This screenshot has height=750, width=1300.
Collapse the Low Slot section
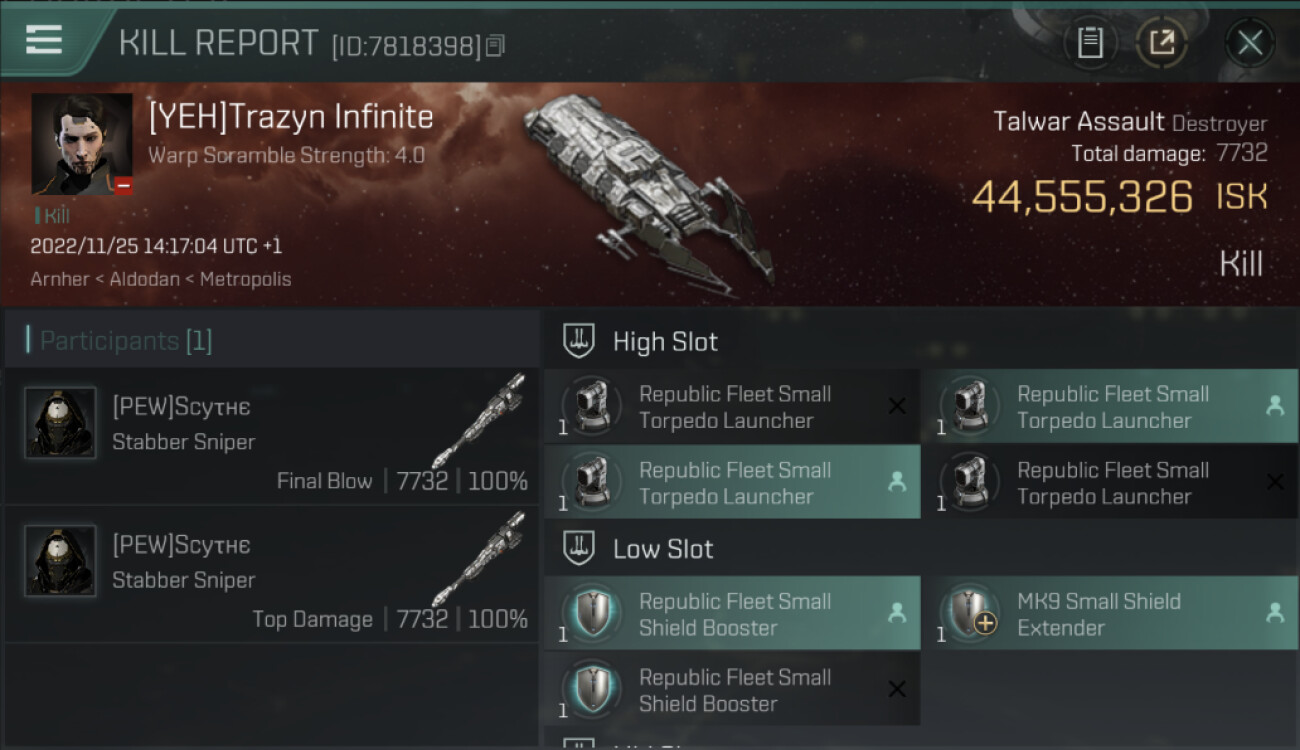(x=662, y=549)
